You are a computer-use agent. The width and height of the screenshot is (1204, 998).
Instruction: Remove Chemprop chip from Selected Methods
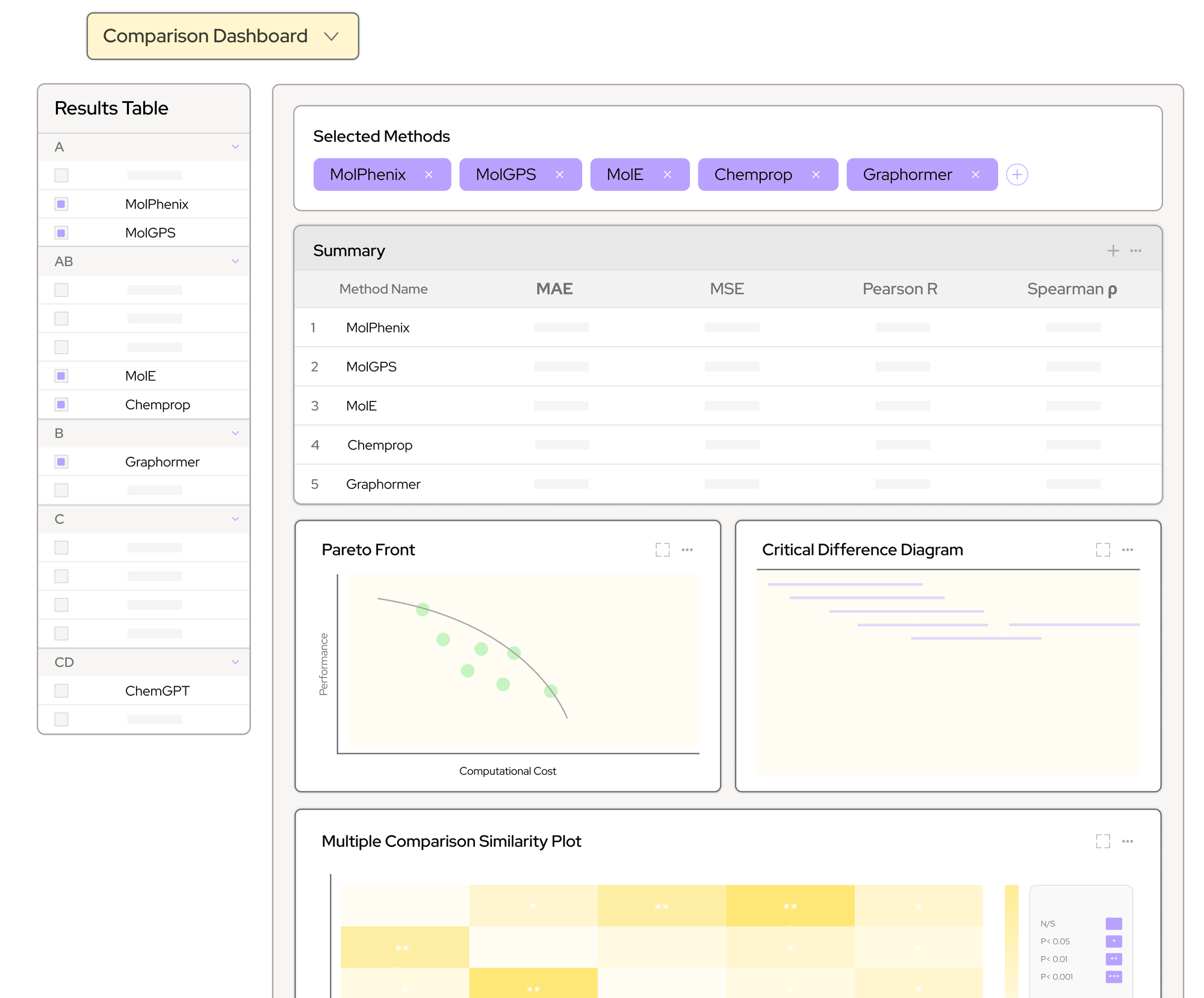tap(816, 175)
